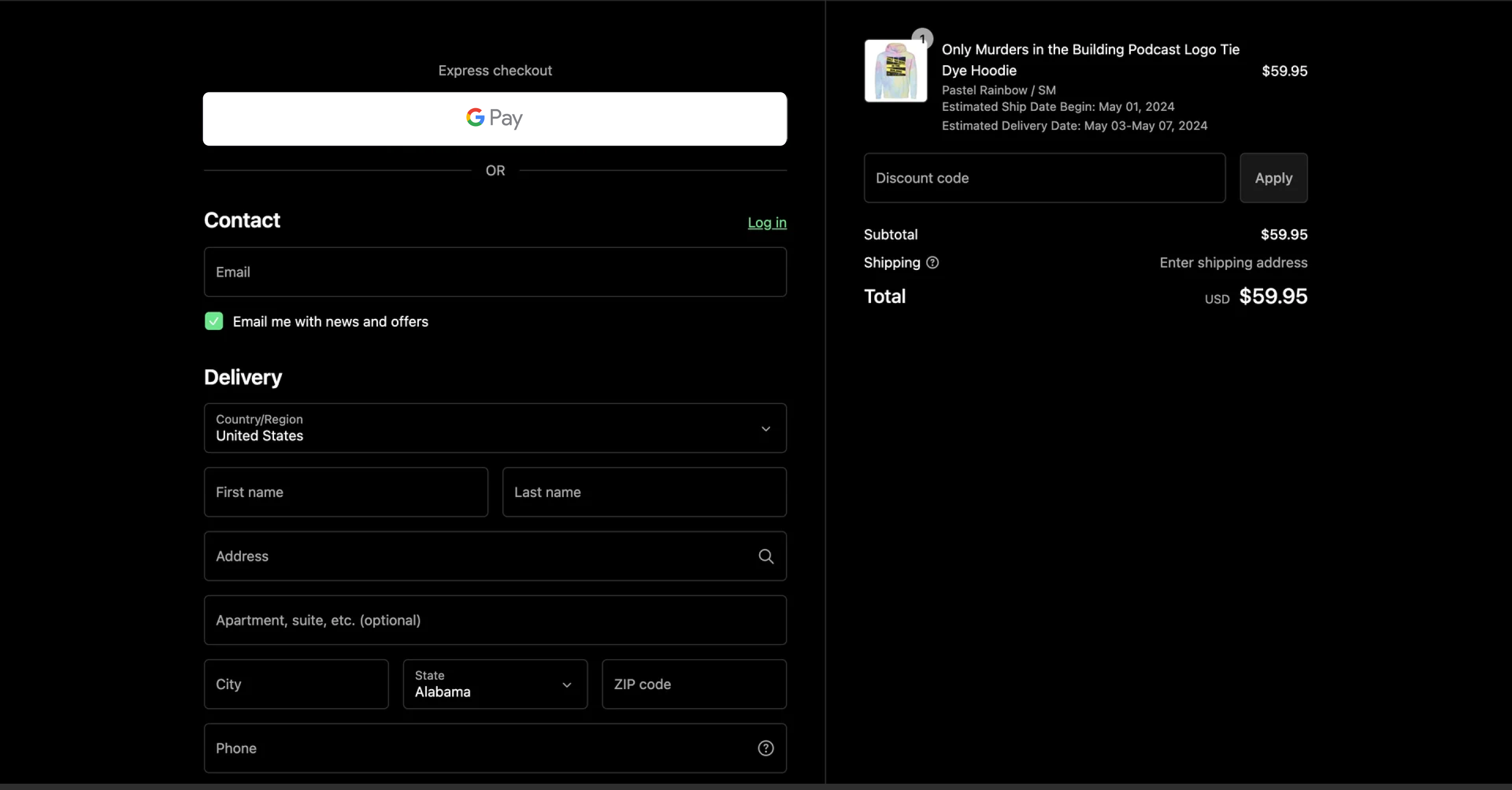Click the Google Pay express checkout button
1512x790 pixels.
coord(495,119)
